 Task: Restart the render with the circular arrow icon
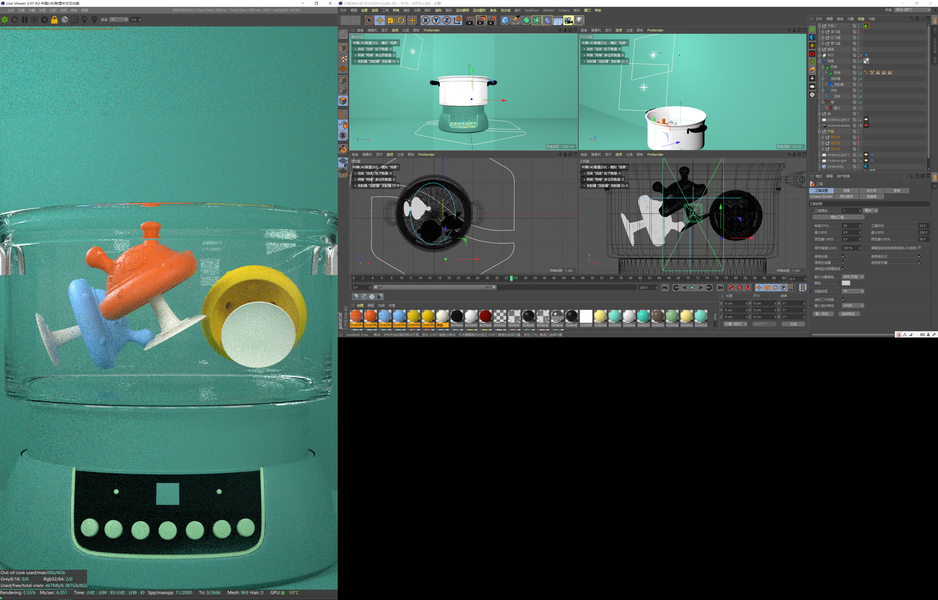pos(14,20)
